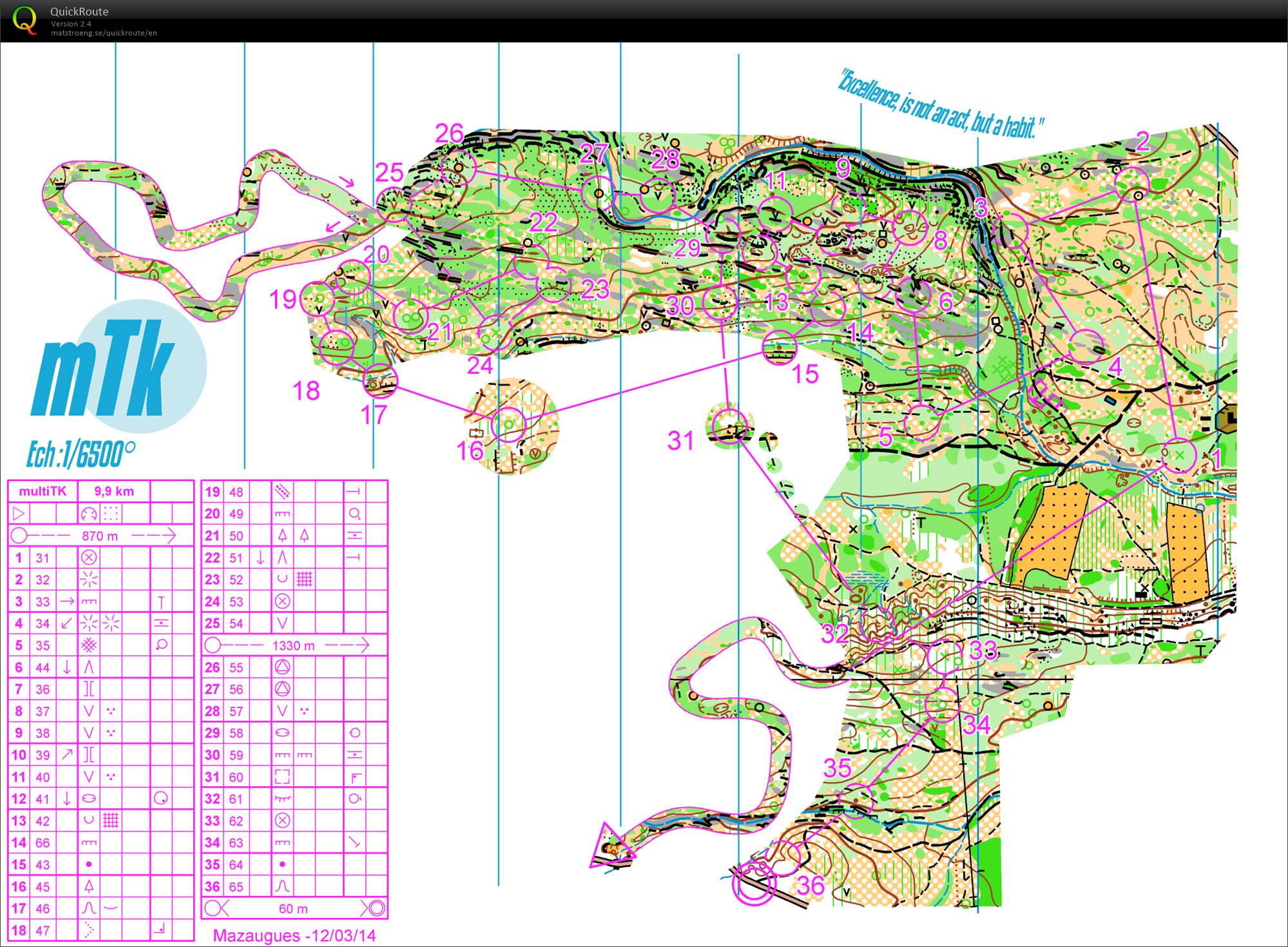Select control circle 30 on map
This screenshot has width=1288, height=947.
click(720, 301)
